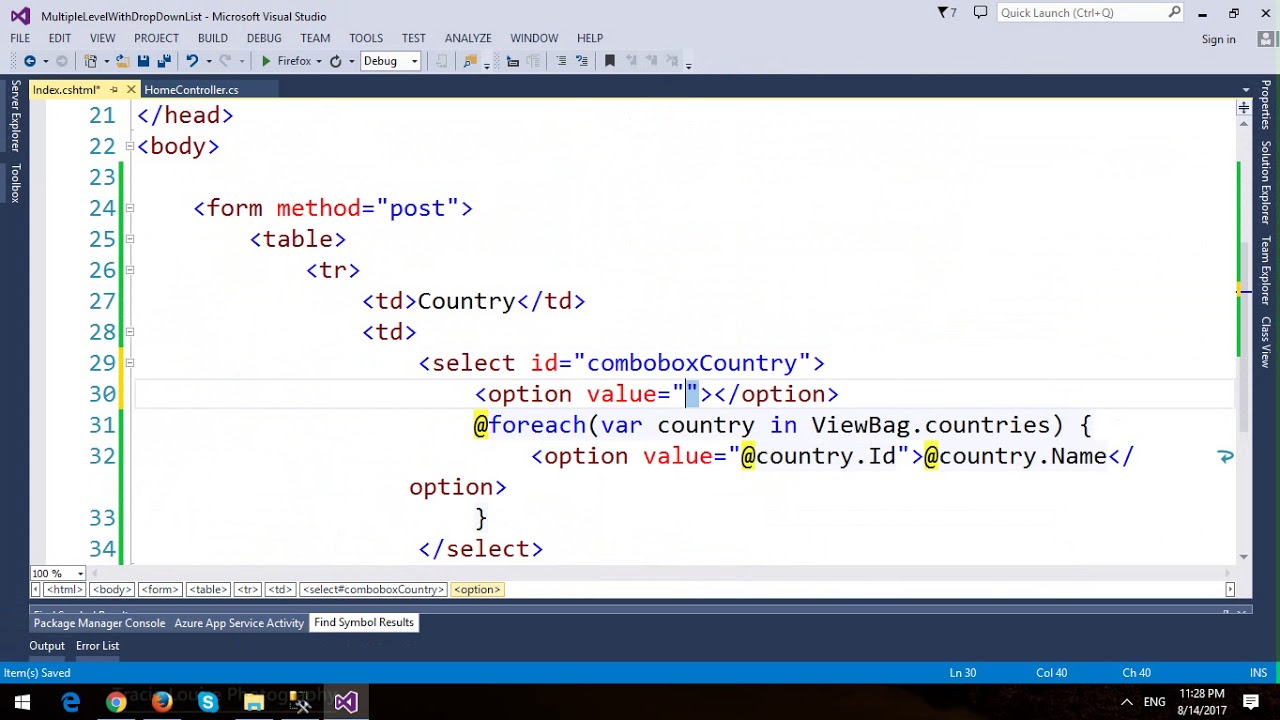
Task: Click the Send Feedback speech-bubble icon
Action: [980, 13]
